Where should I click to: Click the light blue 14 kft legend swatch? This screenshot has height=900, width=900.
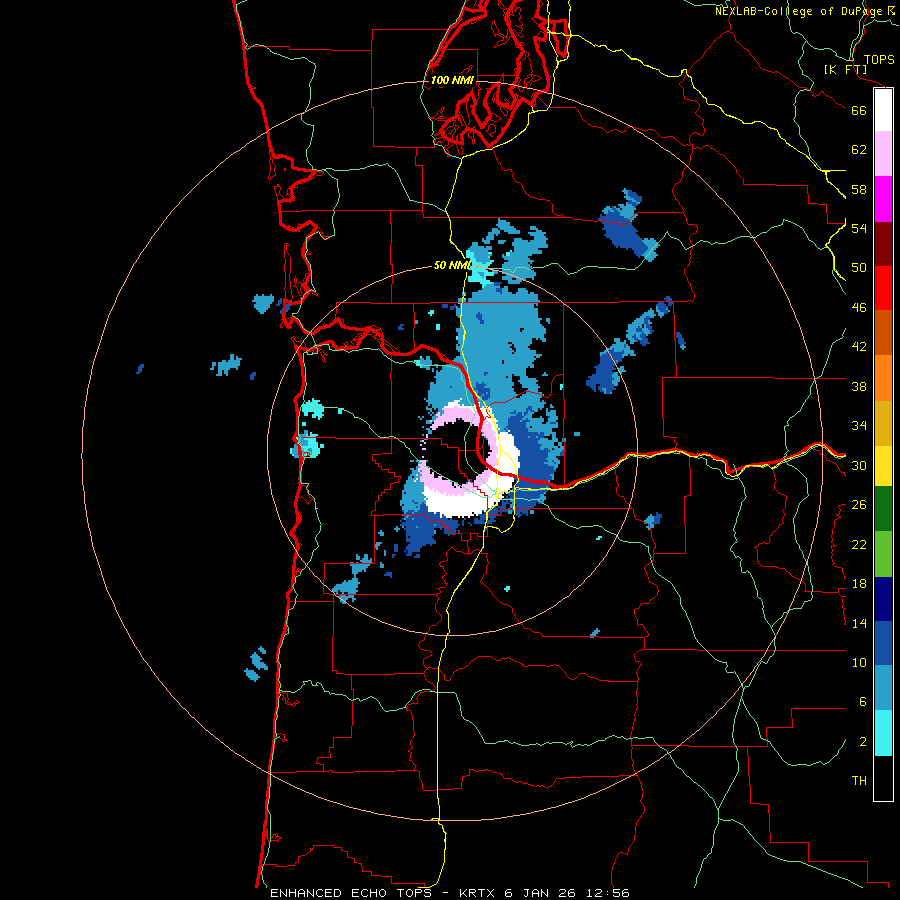point(883,688)
